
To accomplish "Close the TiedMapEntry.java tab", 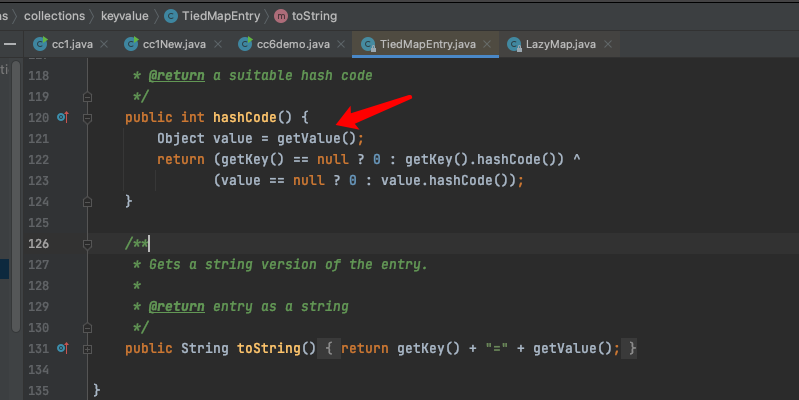I will click(487, 44).
